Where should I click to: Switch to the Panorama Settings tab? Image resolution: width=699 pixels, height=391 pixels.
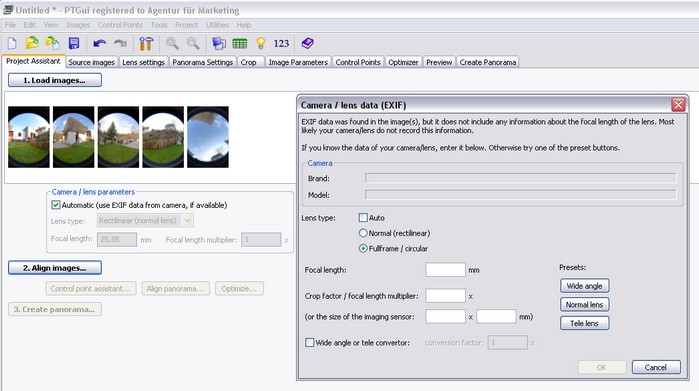tap(202, 62)
